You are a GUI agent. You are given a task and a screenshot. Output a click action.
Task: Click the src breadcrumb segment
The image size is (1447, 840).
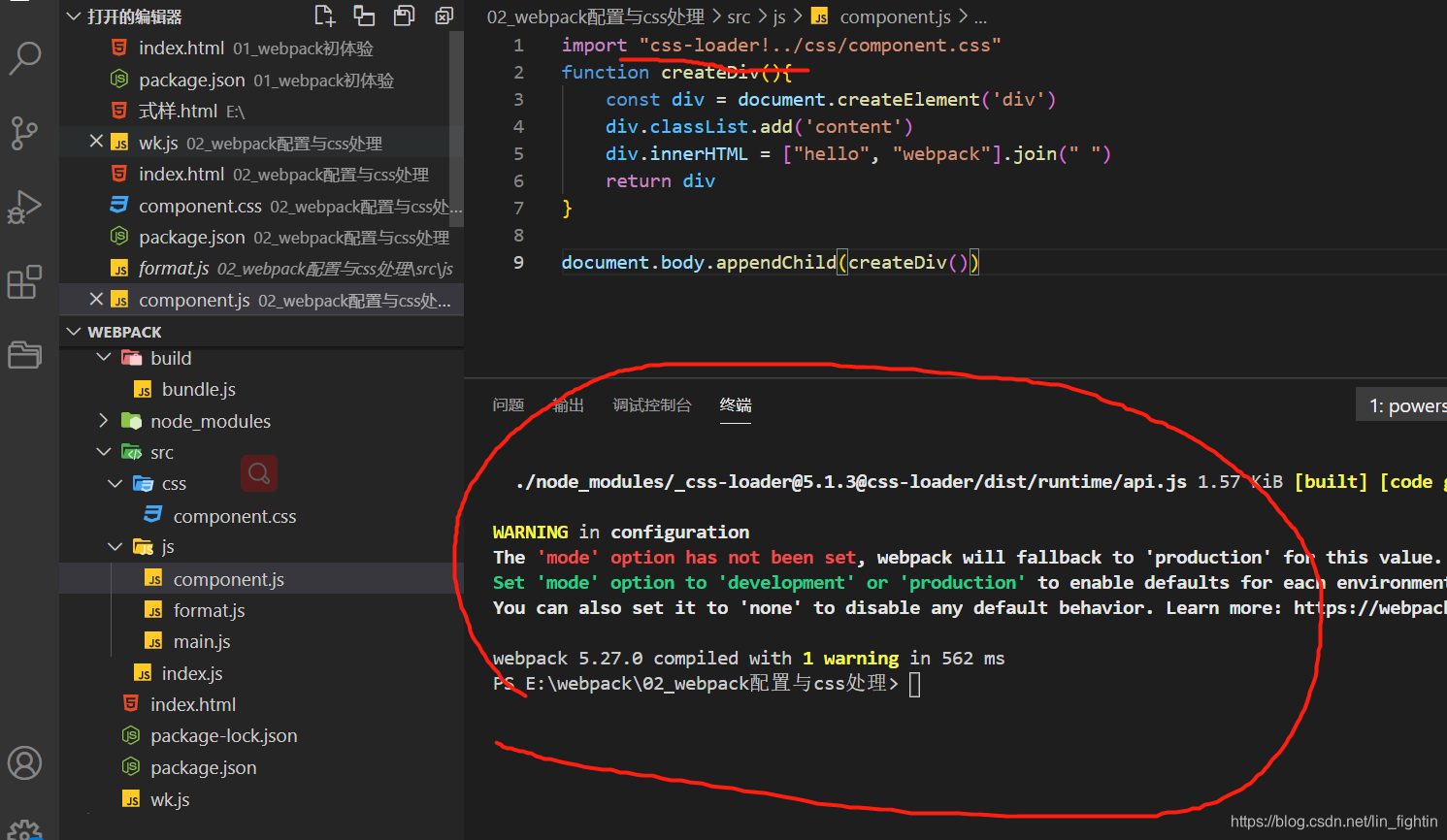click(x=739, y=16)
